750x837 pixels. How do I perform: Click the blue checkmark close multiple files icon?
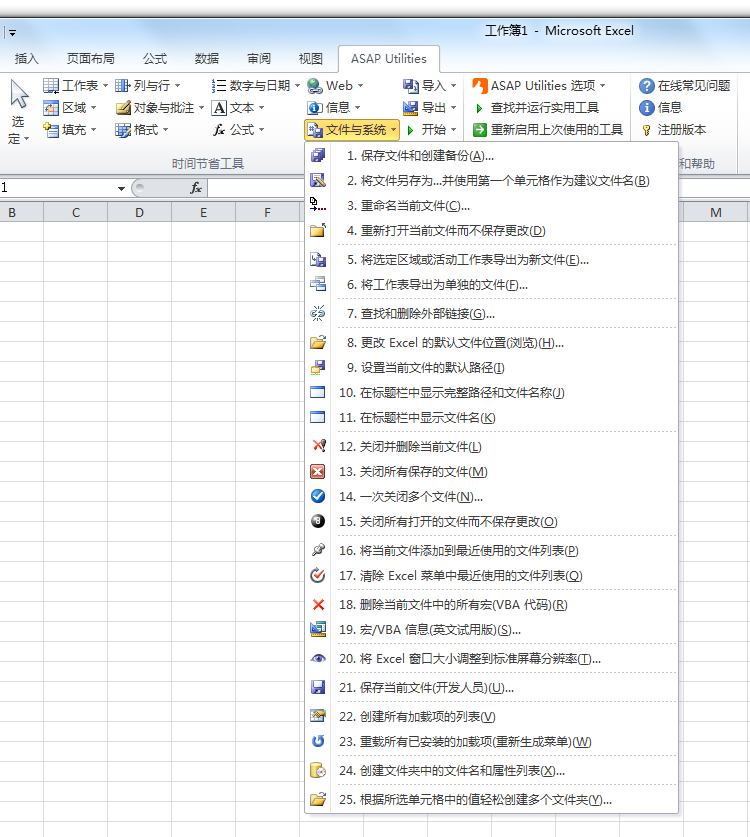[x=318, y=496]
